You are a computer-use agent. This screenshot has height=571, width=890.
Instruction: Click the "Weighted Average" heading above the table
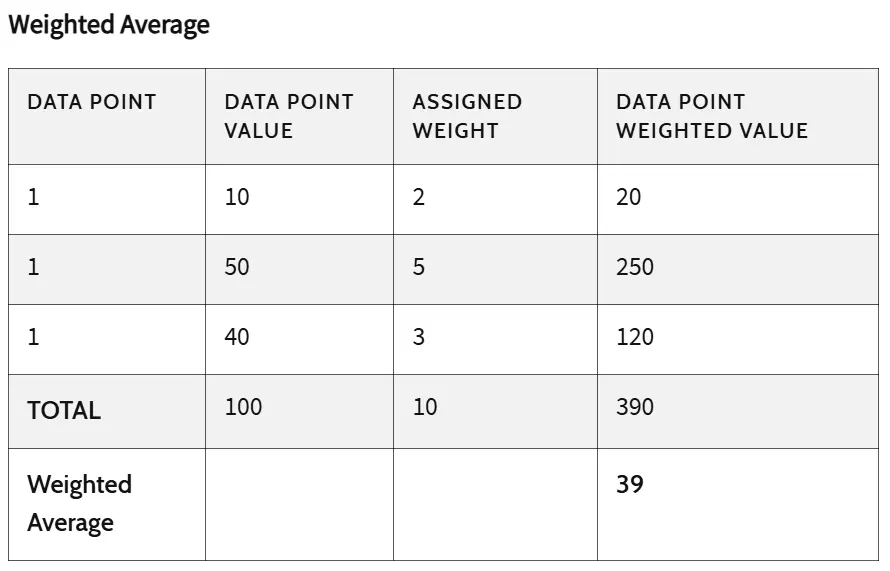[x=109, y=25]
